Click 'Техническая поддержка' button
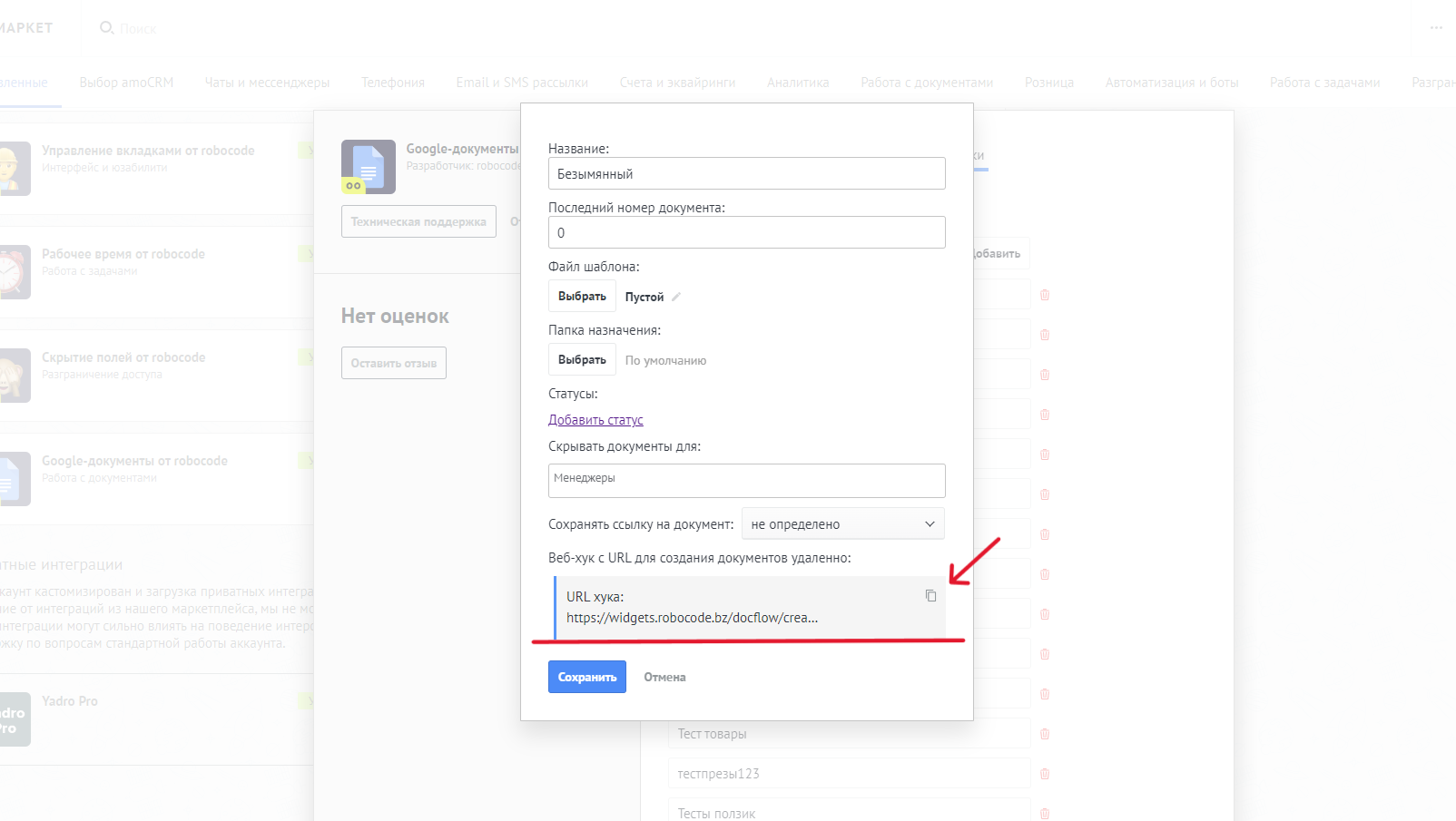Viewport: 1456px width, 821px height. coord(418,221)
